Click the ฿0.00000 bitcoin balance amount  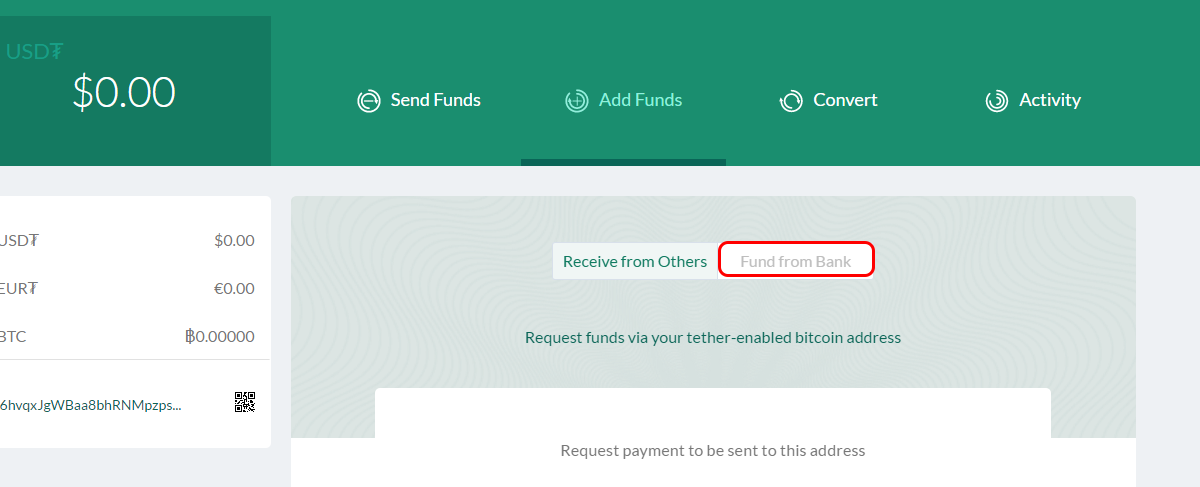coord(219,336)
